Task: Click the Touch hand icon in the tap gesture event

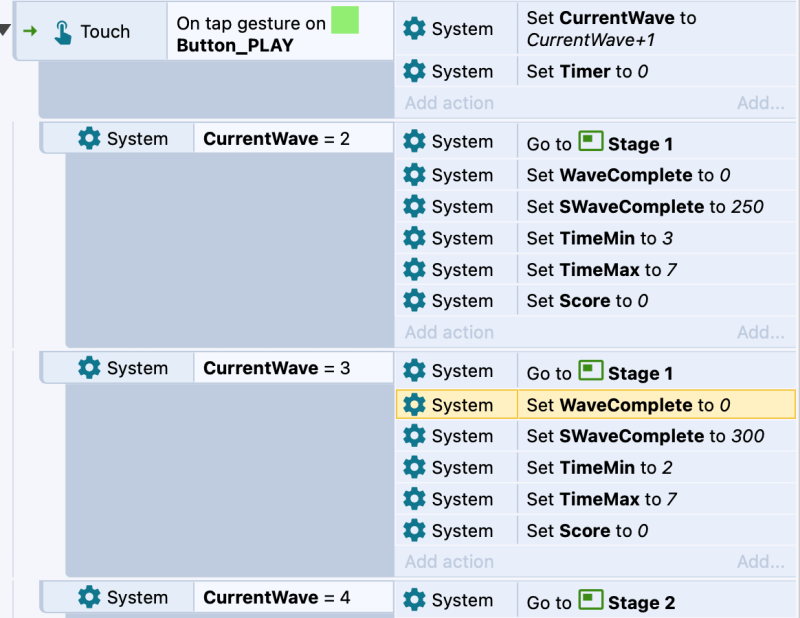Action: click(63, 32)
